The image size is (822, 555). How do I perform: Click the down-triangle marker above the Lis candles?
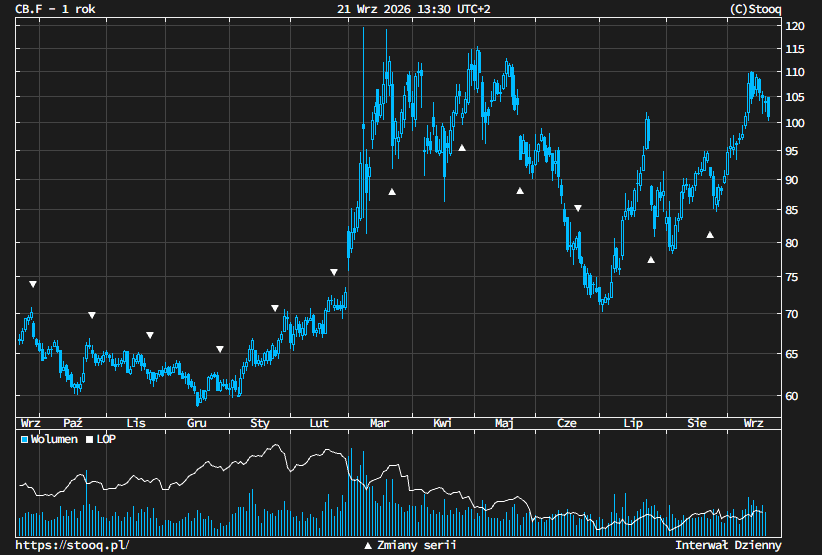click(150, 335)
